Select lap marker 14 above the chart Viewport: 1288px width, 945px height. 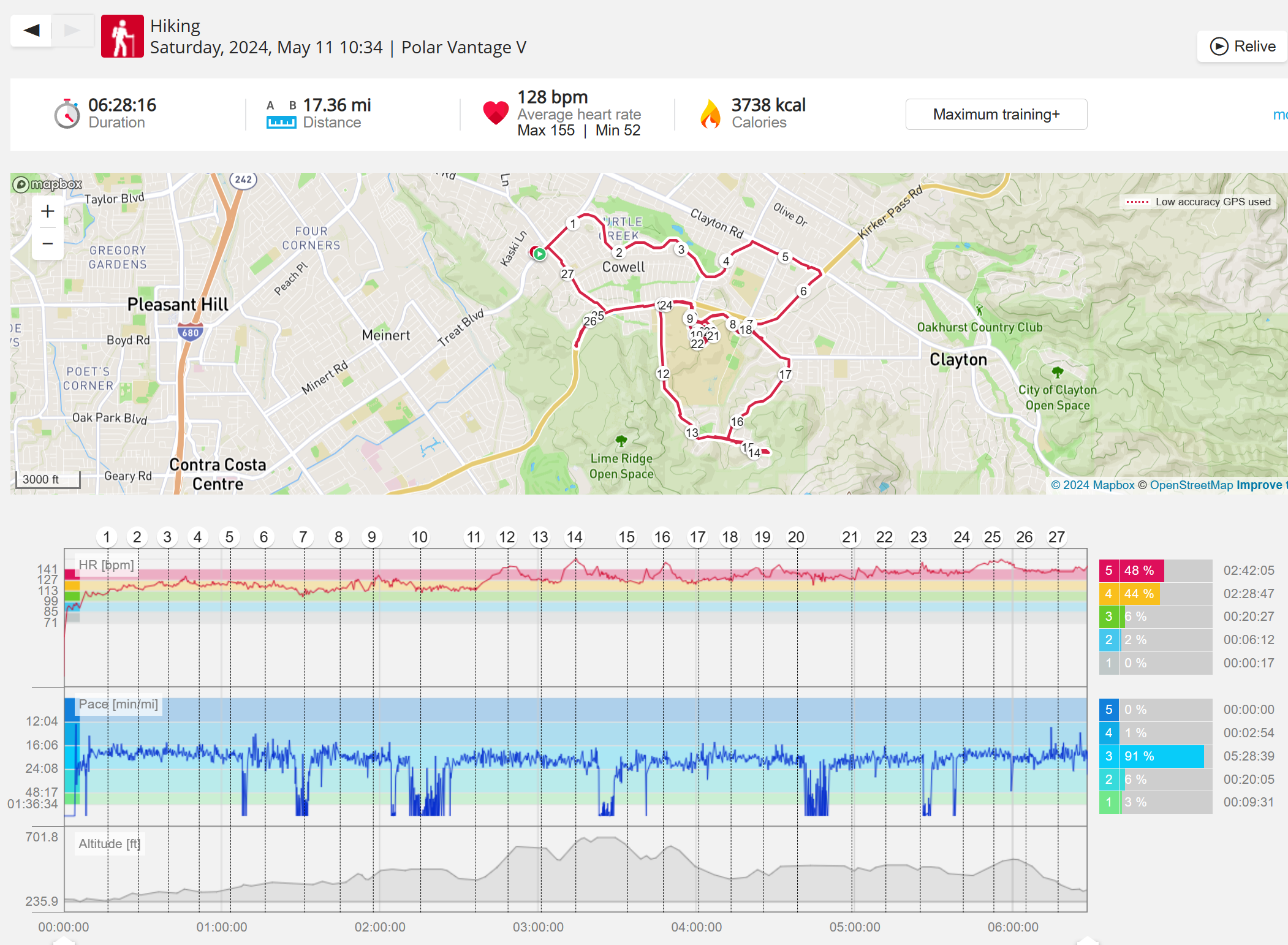tap(574, 537)
